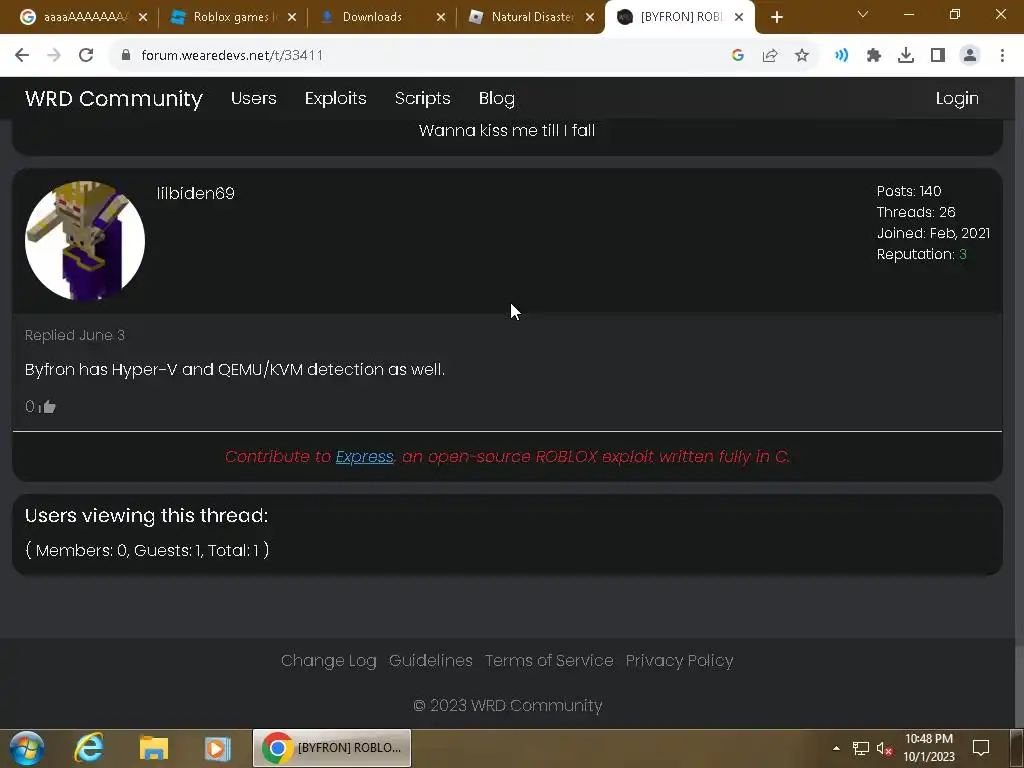Click the 'Posts: 140' stat
Viewport: 1024px width, 768px height.
point(909,191)
